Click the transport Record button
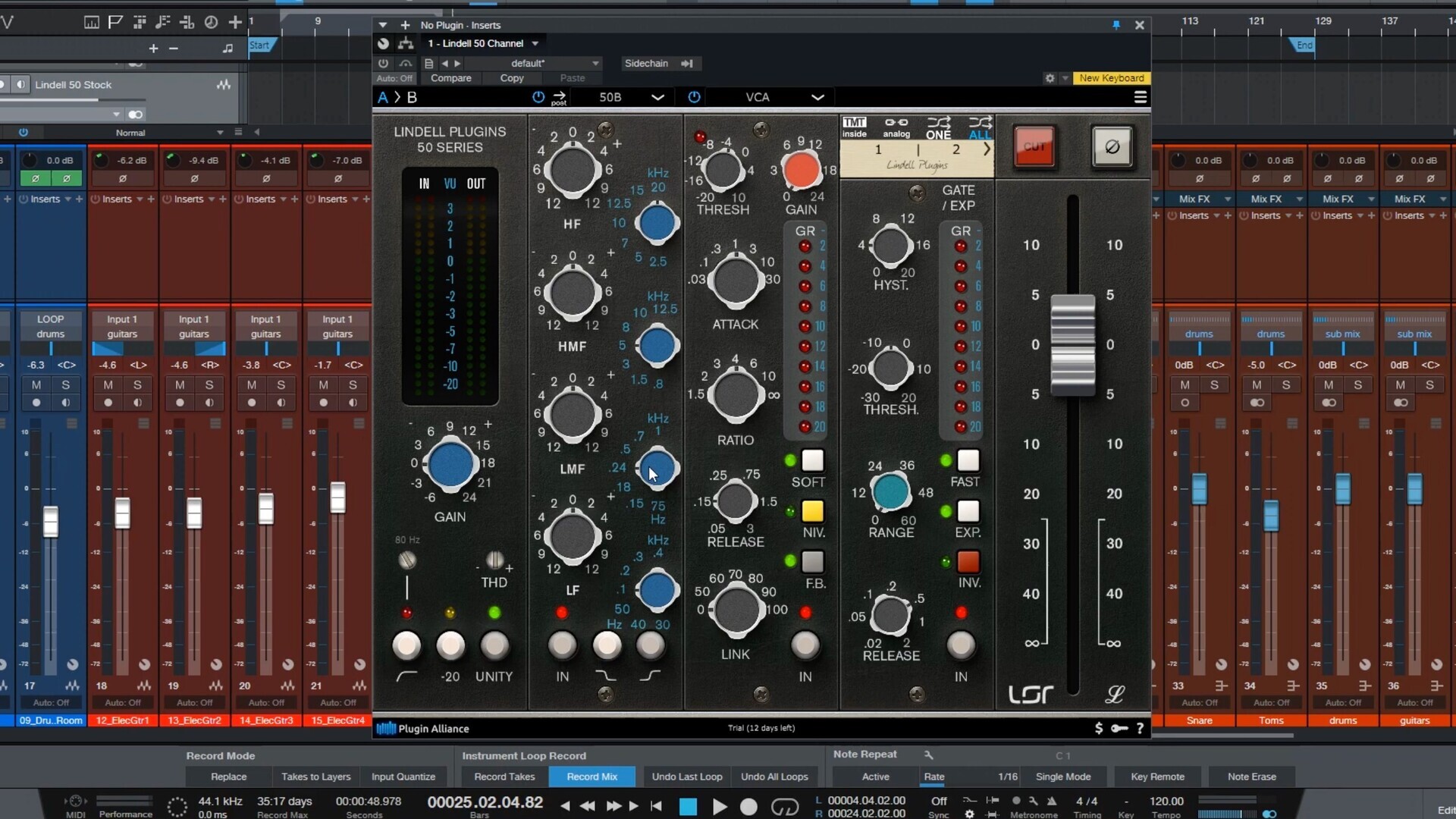 [x=748, y=806]
